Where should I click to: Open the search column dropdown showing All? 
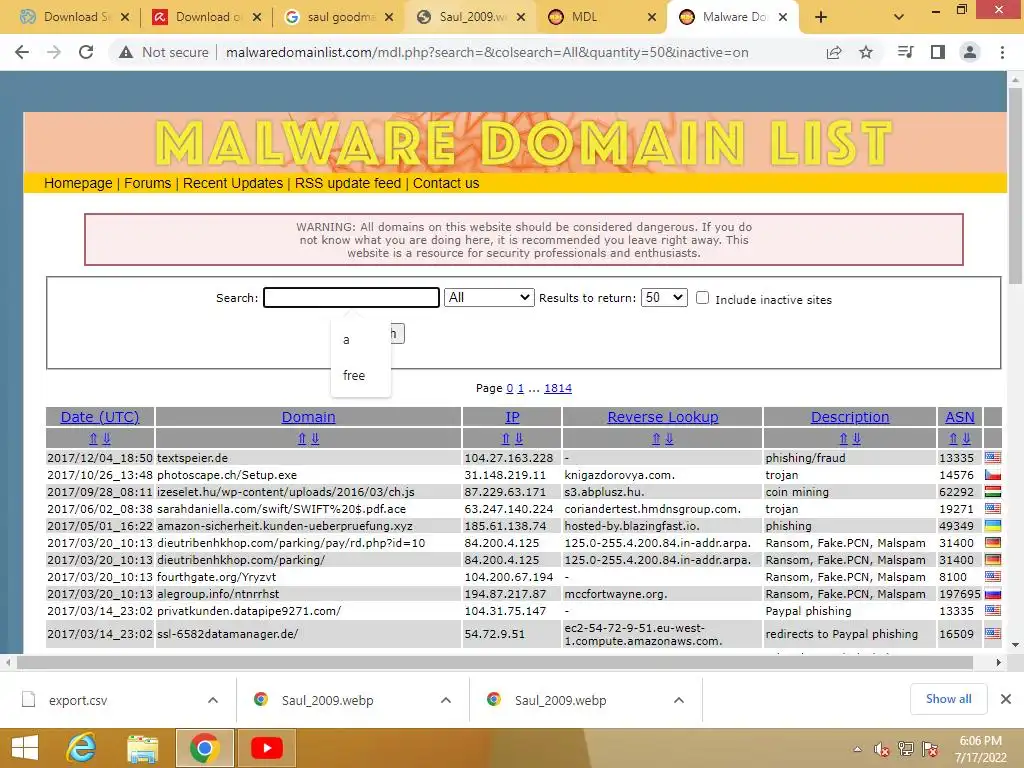pyautogui.click(x=488, y=298)
